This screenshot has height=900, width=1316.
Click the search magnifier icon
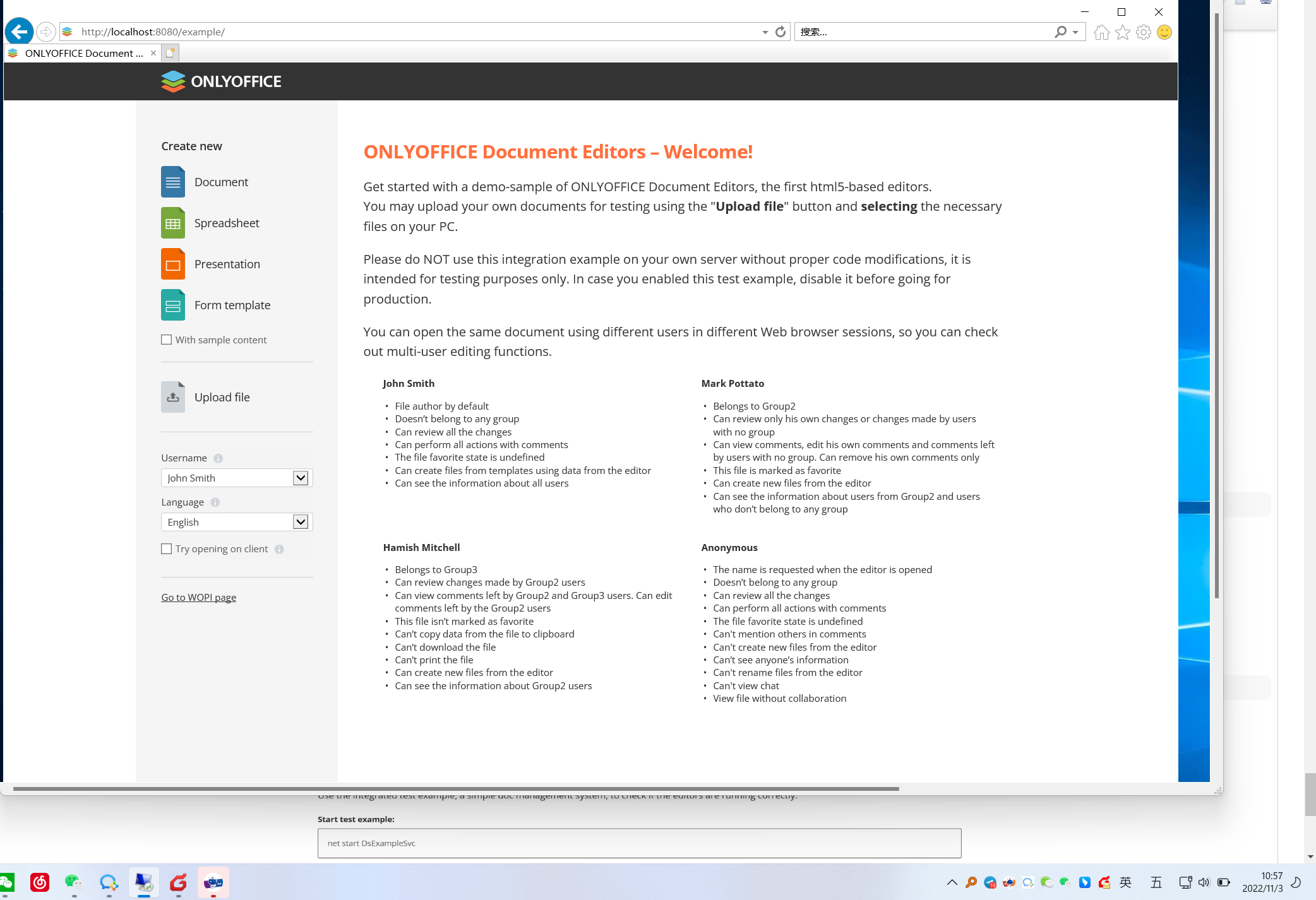point(1060,32)
